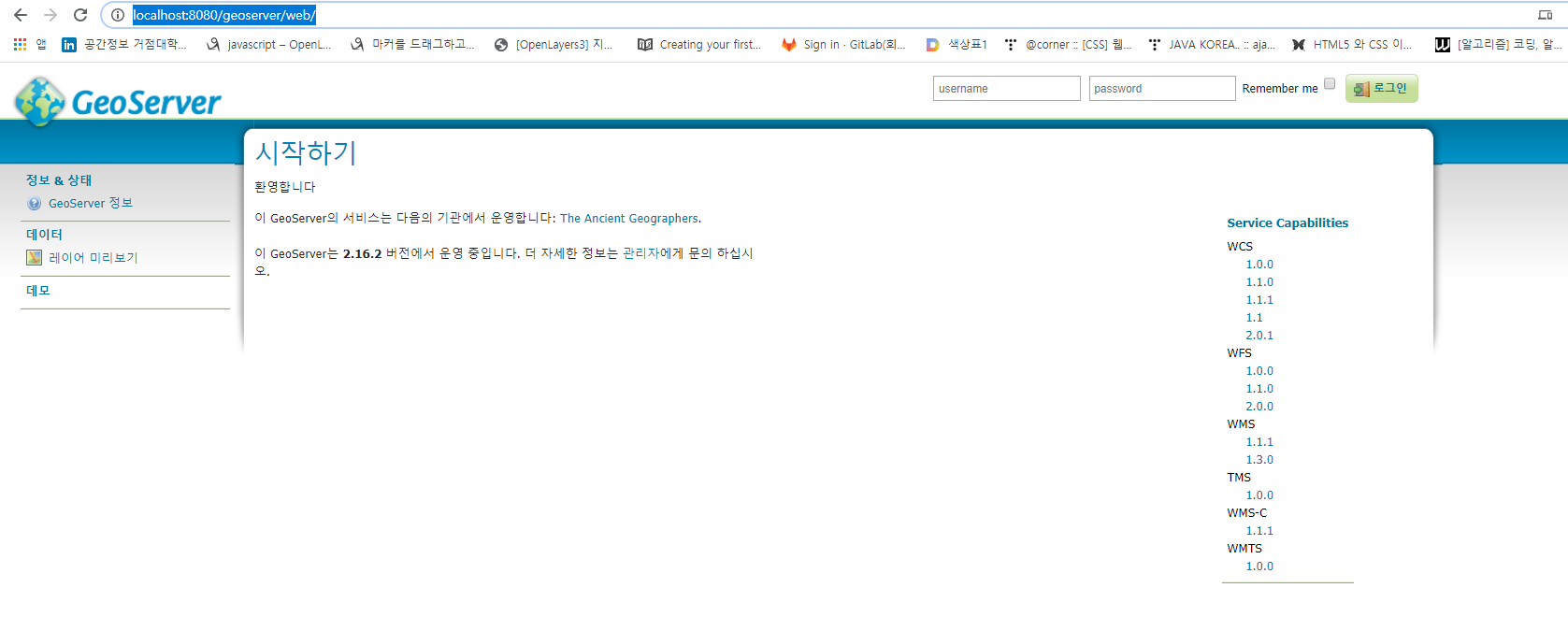The image size is (1568, 631).
Task: Click the GeoServer 정보 globe icon
Action: [35, 204]
